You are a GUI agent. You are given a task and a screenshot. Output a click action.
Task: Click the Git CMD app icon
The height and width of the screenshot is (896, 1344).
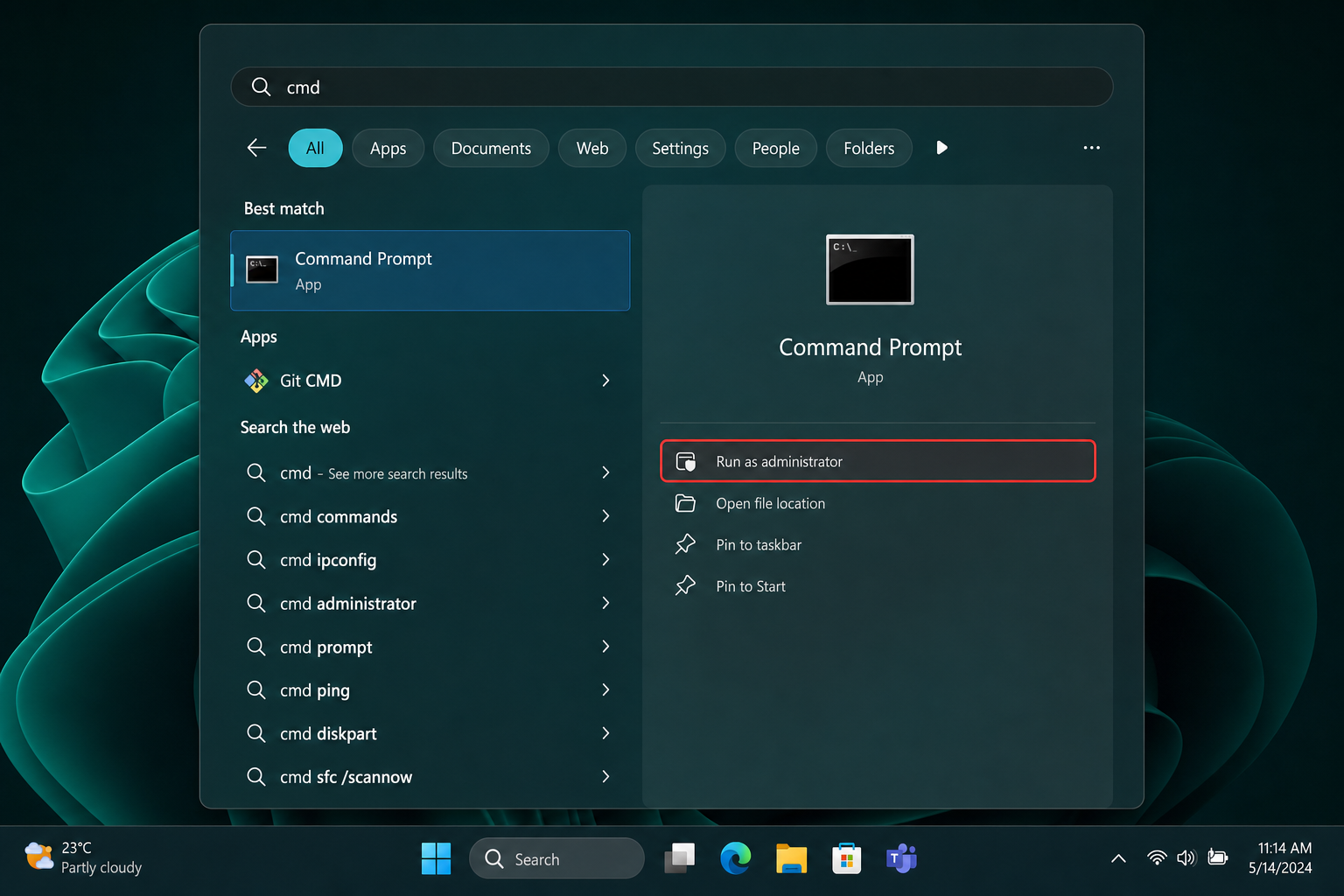(x=256, y=381)
